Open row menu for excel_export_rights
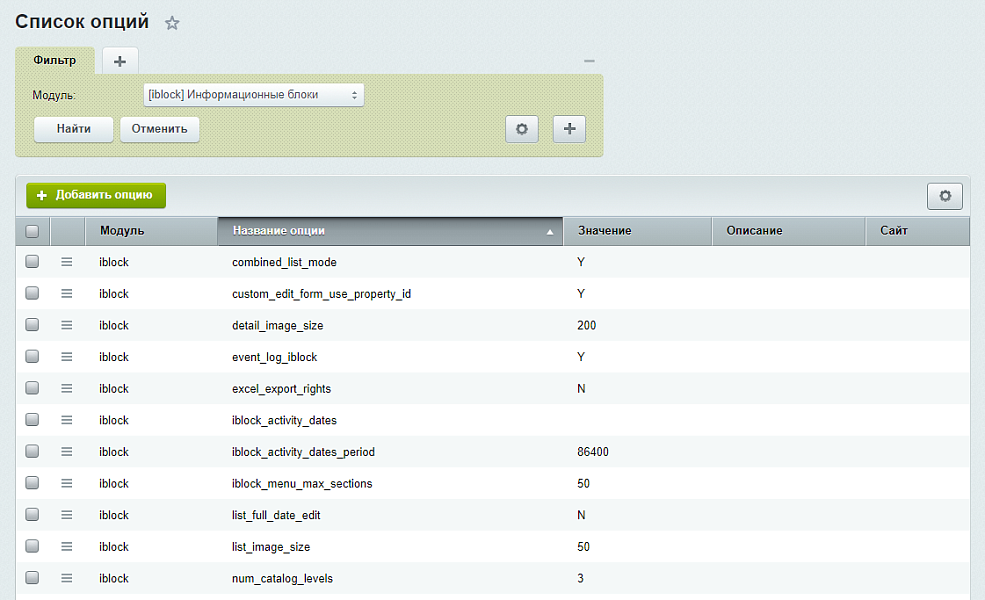The width and height of the screenshot is (985, 600). tap(67, 388)
